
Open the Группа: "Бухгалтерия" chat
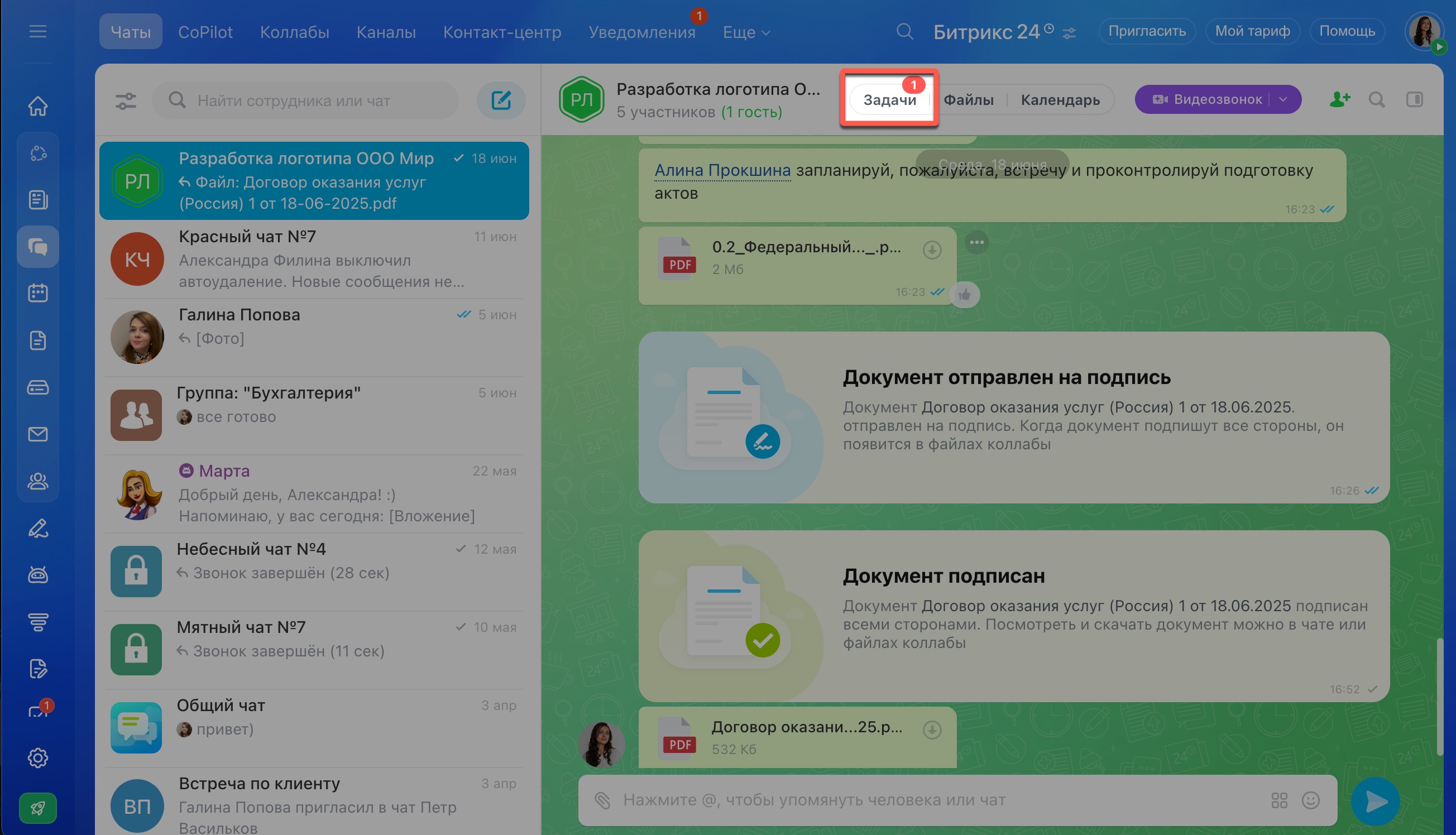[314, 415]
